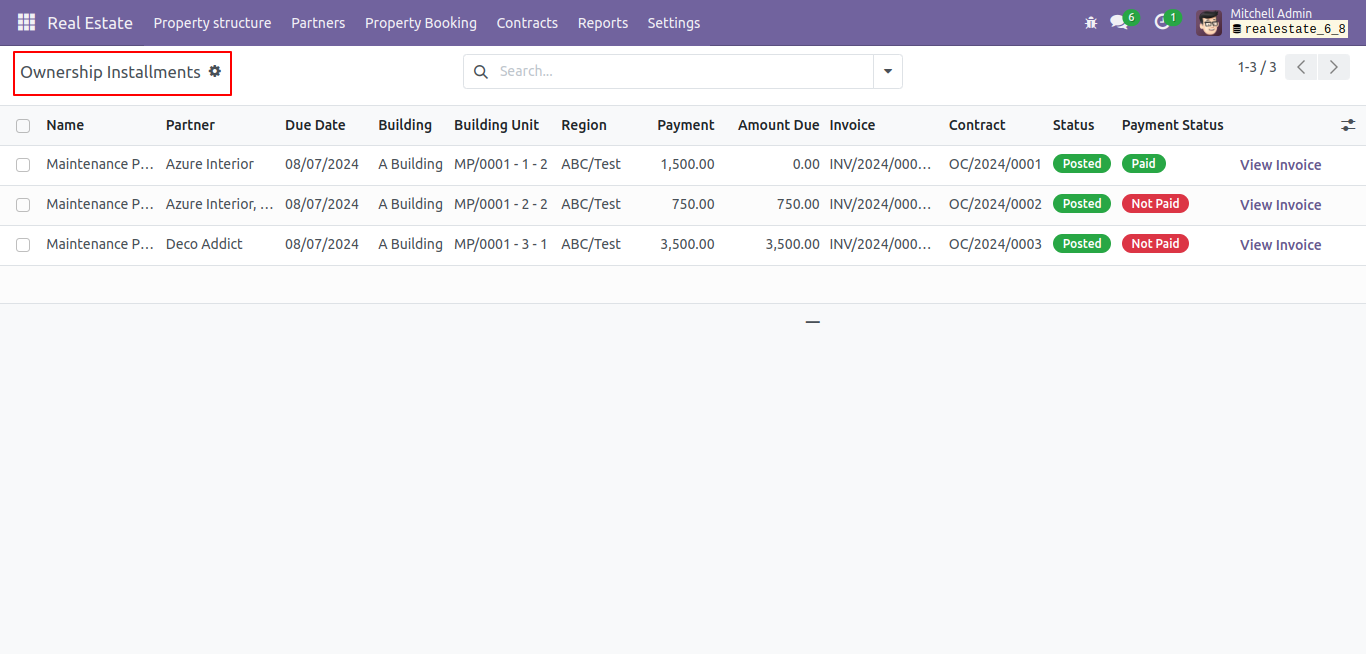Click payment amount 1,500.00
Viewport: 1366px width, 654px height.
coord(687,164)
